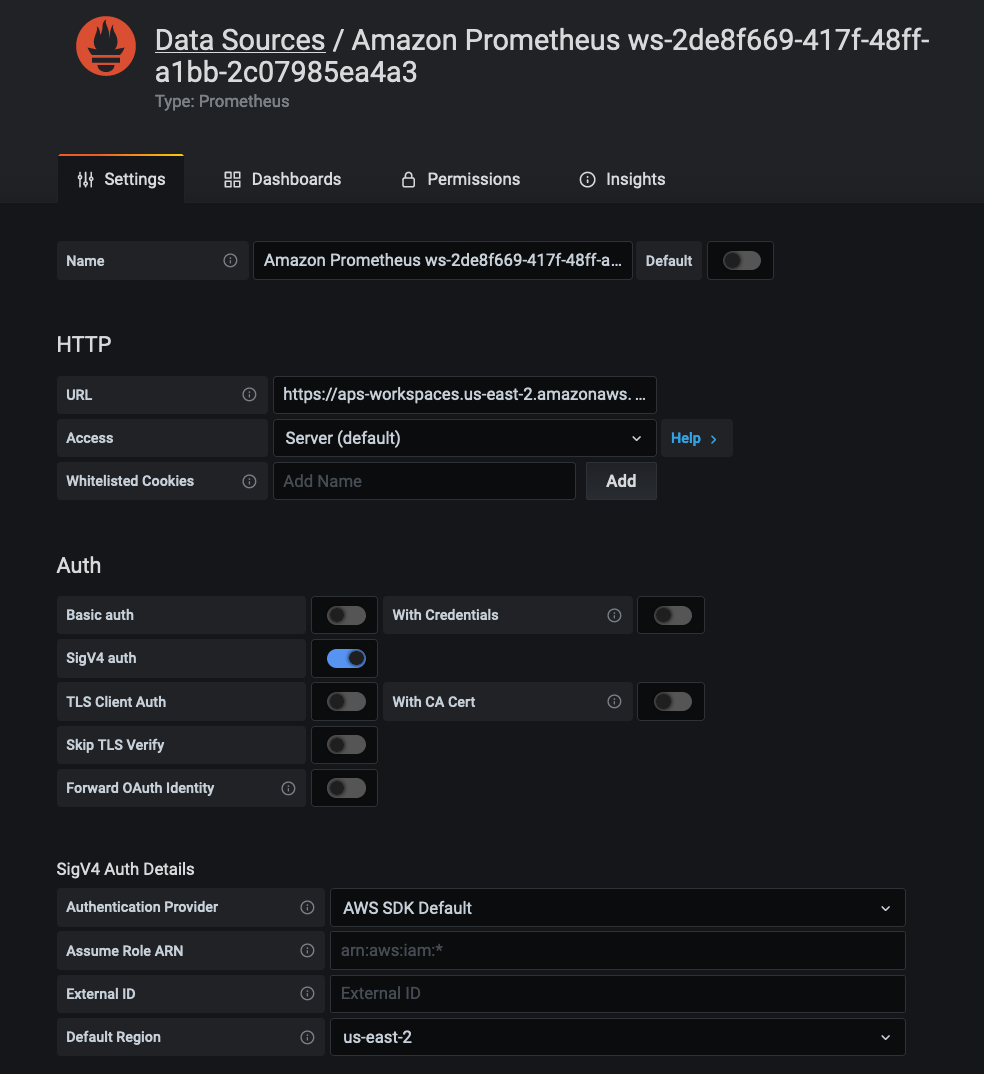Viewport: 984px width, 1074px height.
Task: Click the With Credentials info icon
Action: click(614, 615)
